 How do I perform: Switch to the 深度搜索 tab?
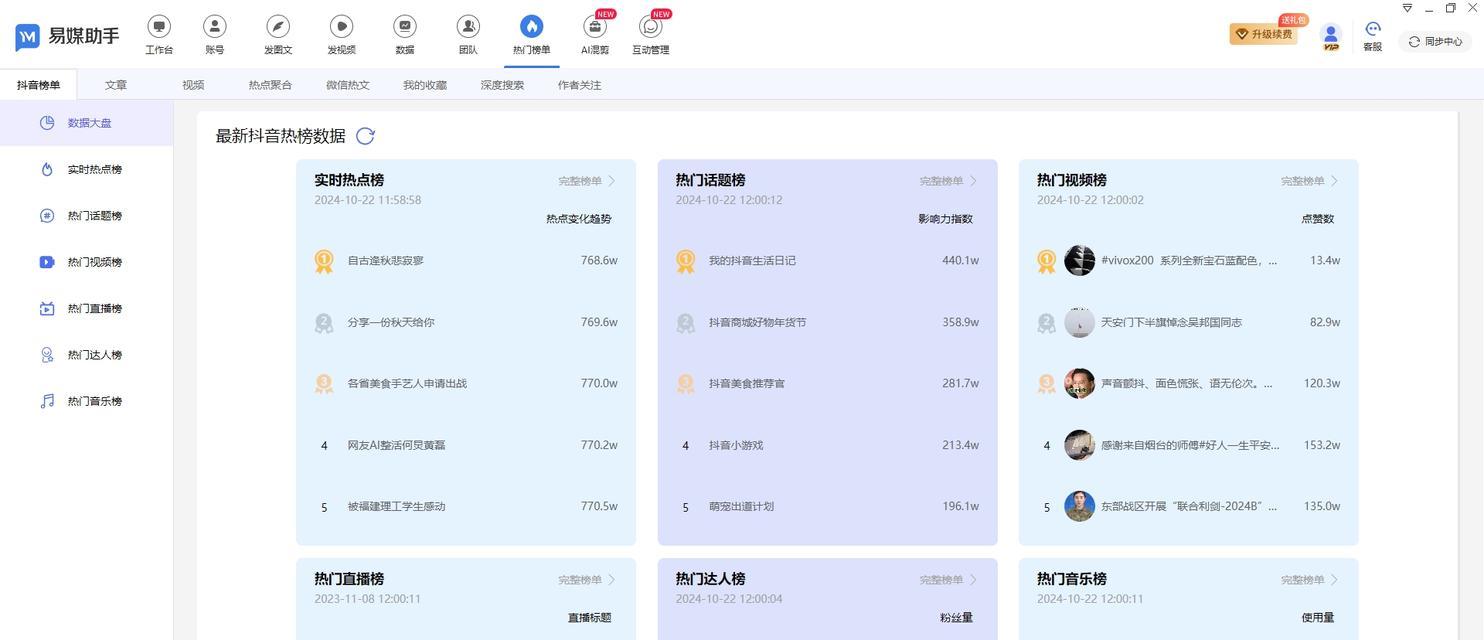[x=502, y=85]
